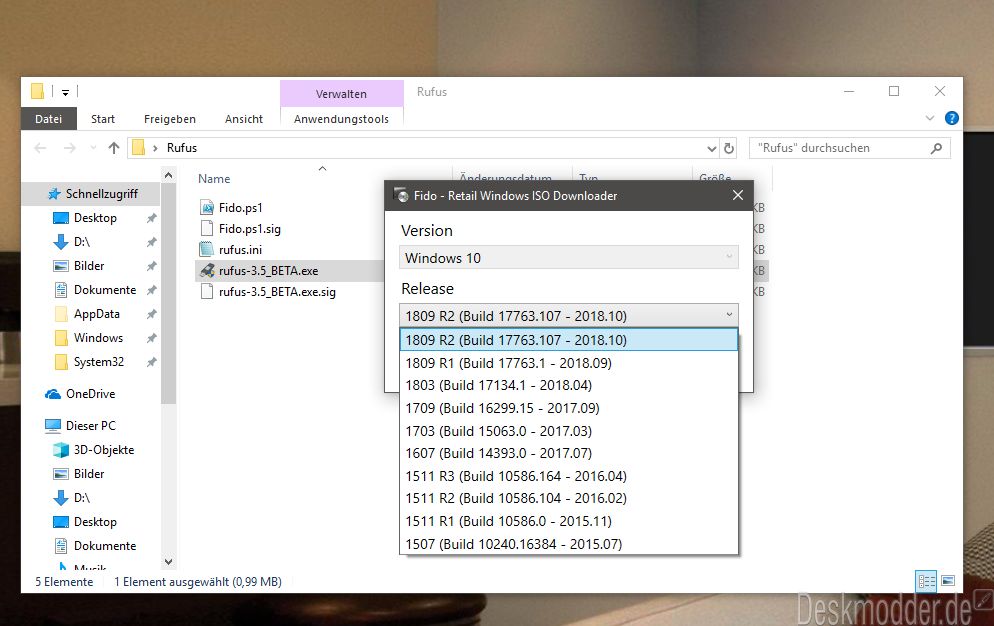Image resolution: width=994 pixels, height=626 pixels.
Task: Click the Fido.ps1.sig file icon
Action: 207,228
